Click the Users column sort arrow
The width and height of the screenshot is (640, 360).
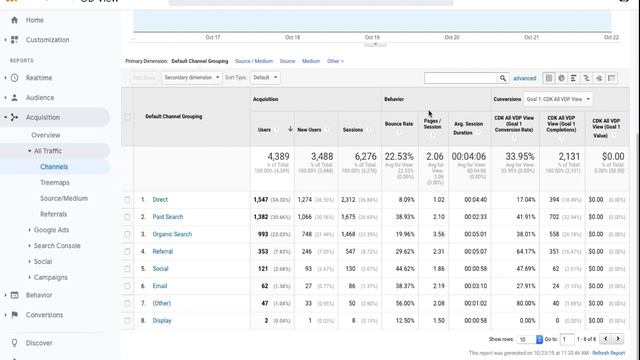290,129
